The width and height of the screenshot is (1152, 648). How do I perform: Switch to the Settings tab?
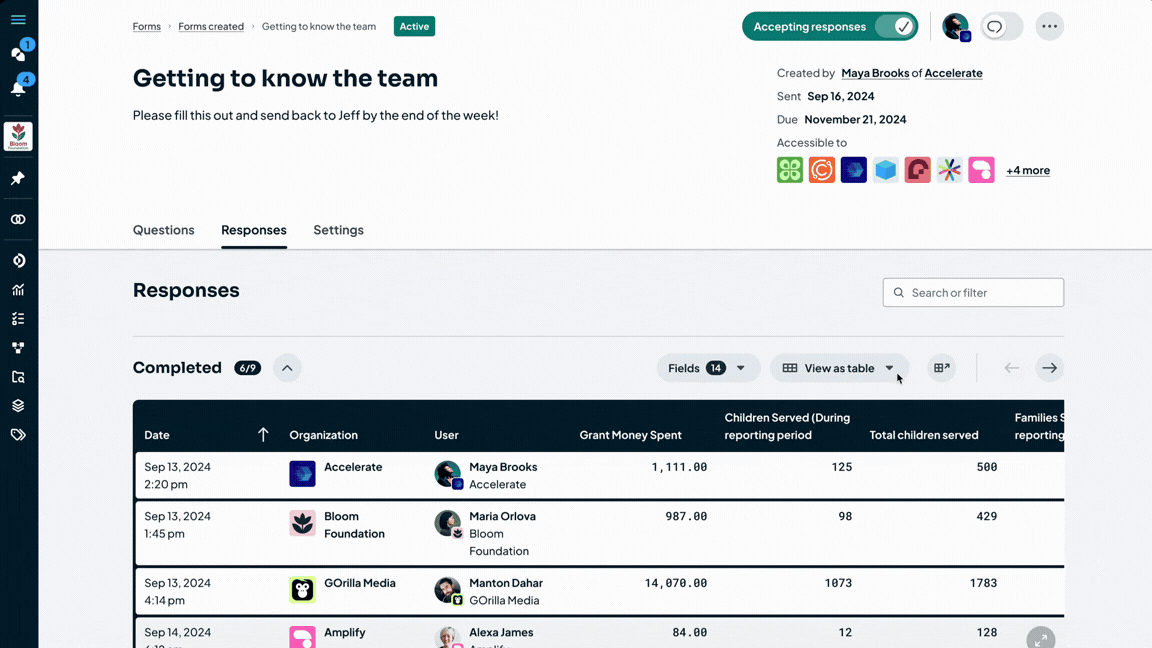click(x=338, y=230)
